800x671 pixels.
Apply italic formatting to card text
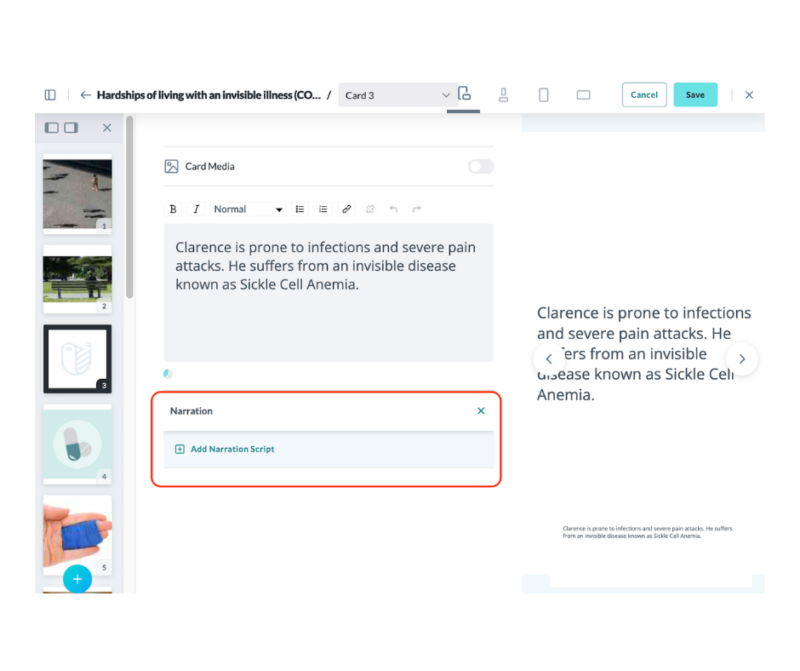[196, 209]
